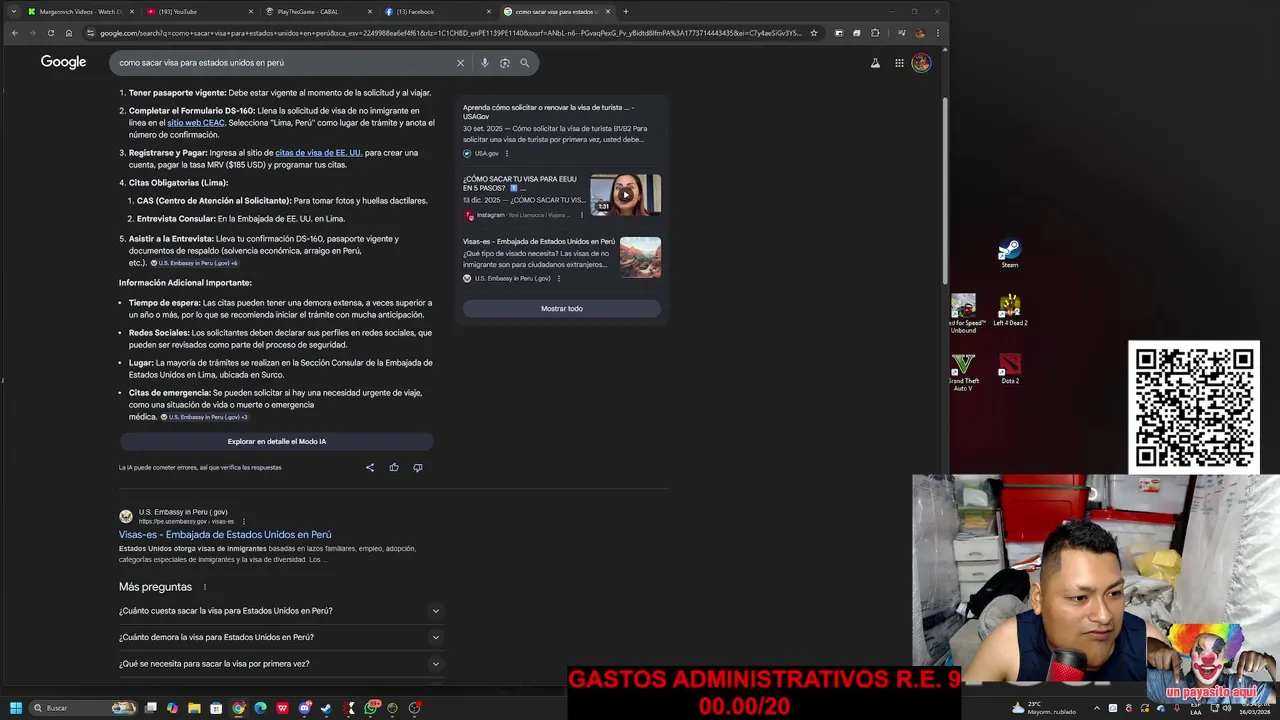Switch to the (13) Facebook tab
The height and width of the screenshot is (720, 1280).
(x=437, y=12)
